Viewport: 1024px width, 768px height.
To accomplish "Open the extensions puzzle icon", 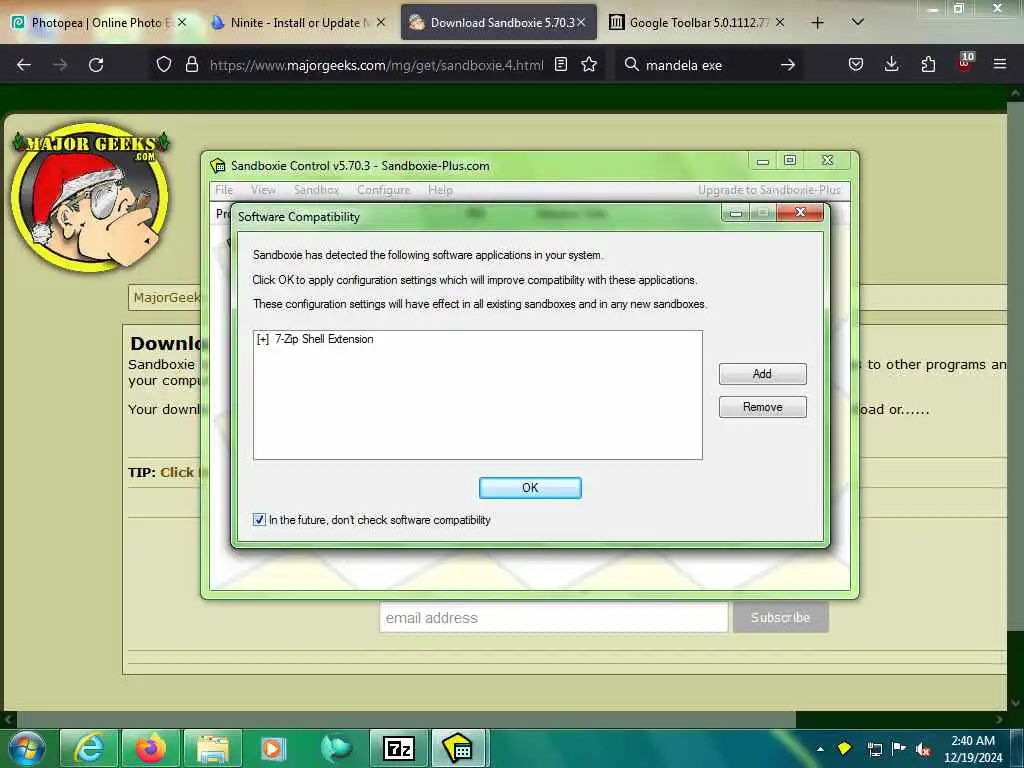I will point(928,65).
